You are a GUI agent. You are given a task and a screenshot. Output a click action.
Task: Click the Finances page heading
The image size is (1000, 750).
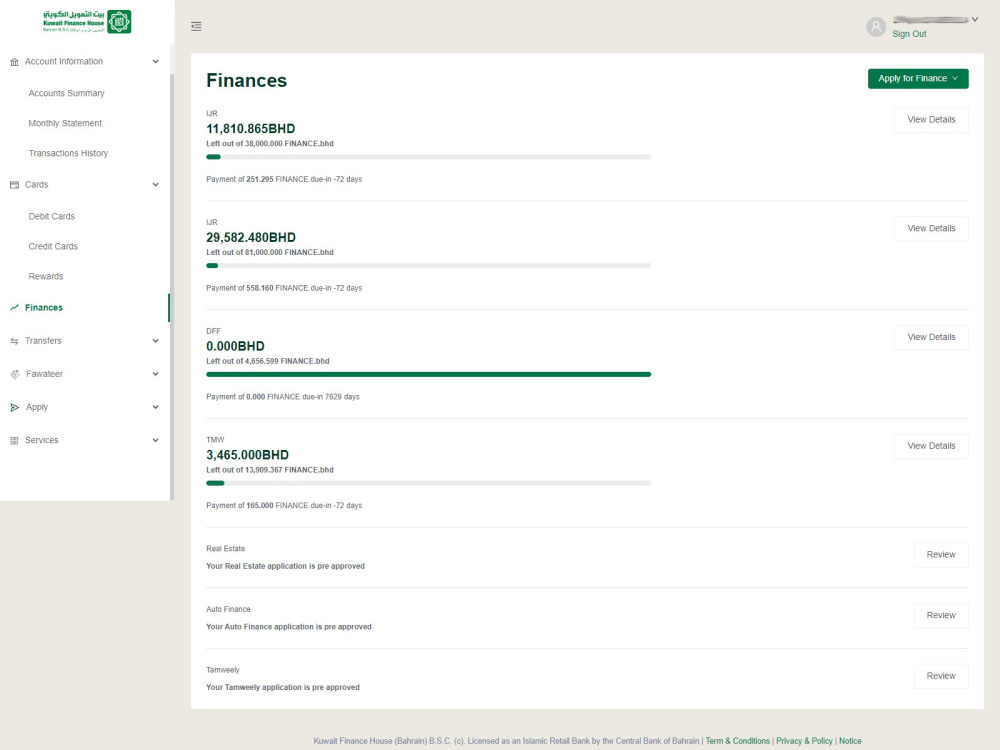pyautogui.click(x=246, y=81)
